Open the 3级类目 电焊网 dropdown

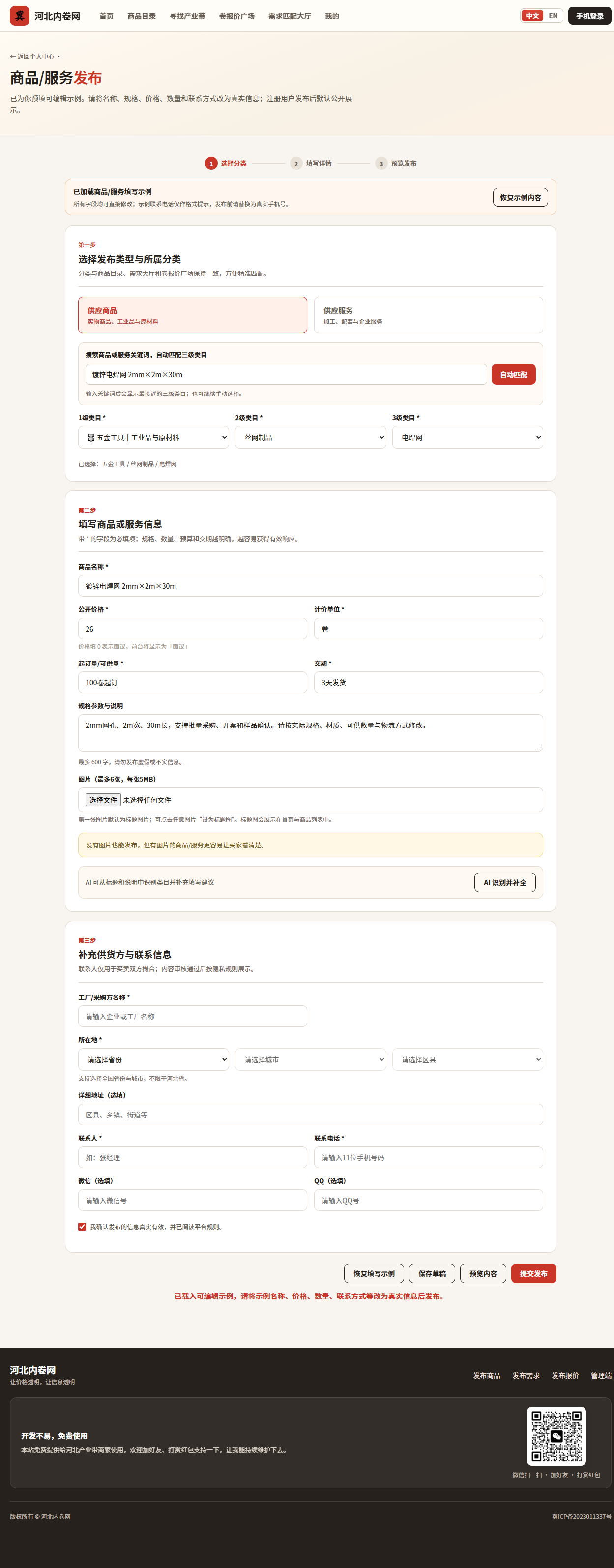point(468,437)
